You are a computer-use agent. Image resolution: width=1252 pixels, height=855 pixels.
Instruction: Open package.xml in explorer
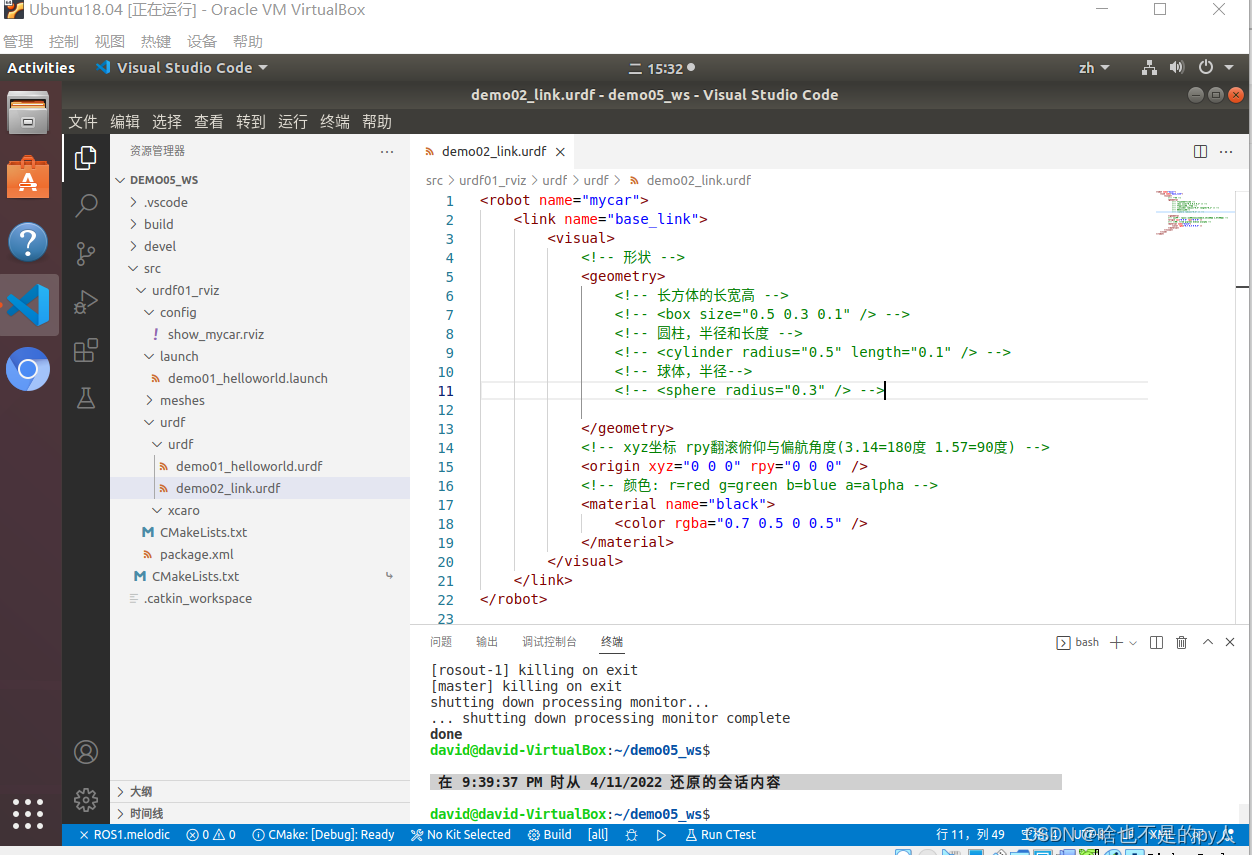click(x=260, y=554)
